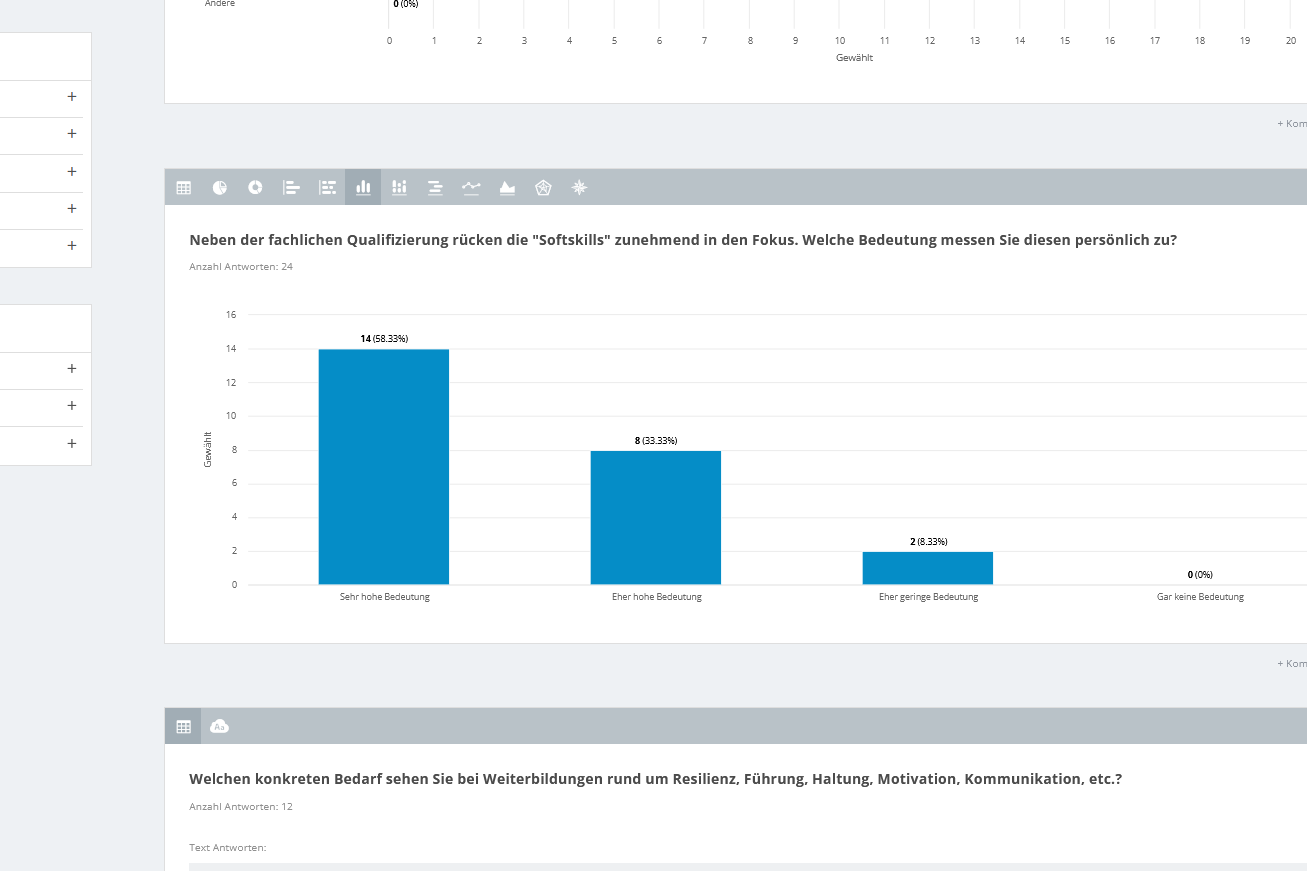Click the 'Eher geringe Bedeutung' bar
Image resolution: width=1307 pixels, height=871 pixels.
(928, 568)
